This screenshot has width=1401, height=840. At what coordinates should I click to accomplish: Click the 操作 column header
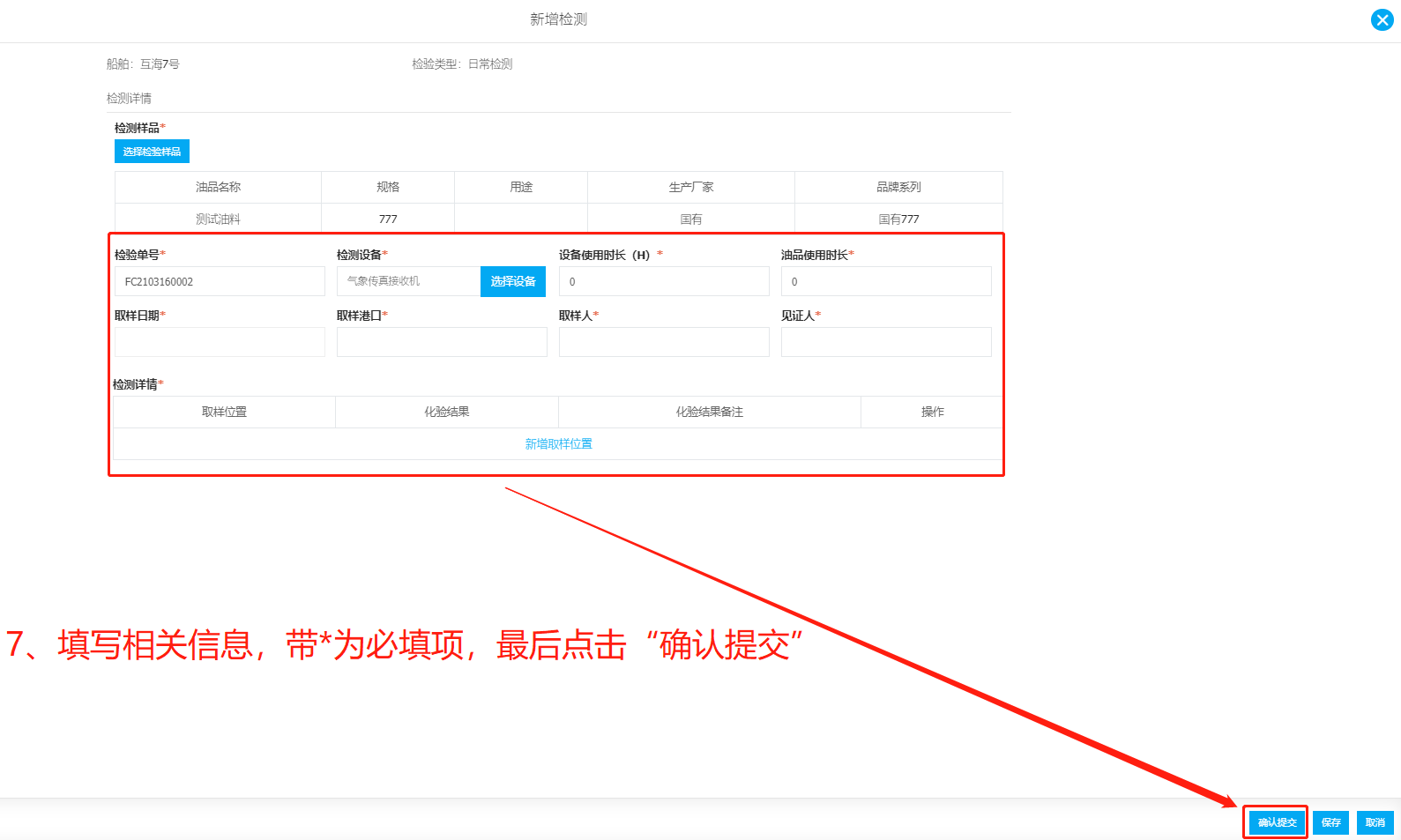click(932, 412)
